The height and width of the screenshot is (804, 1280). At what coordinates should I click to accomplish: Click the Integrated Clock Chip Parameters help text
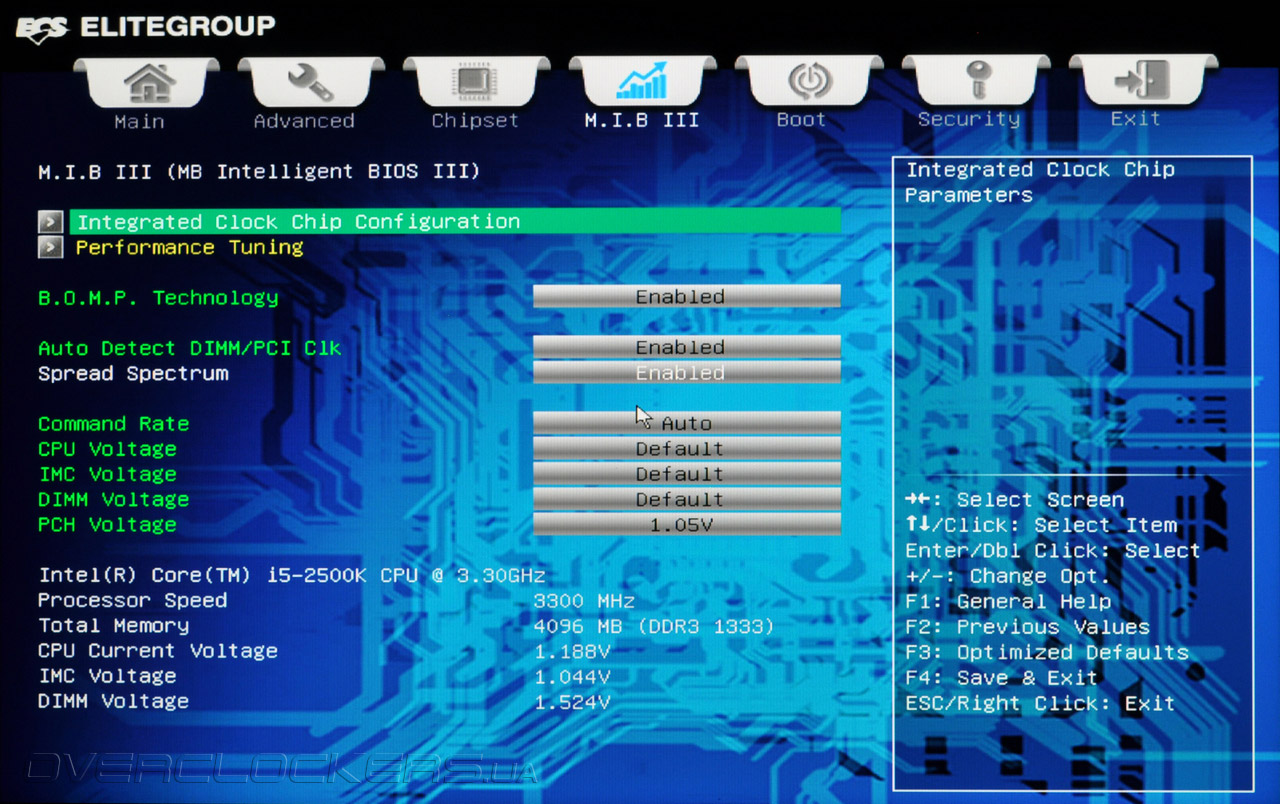(1040, 182)
